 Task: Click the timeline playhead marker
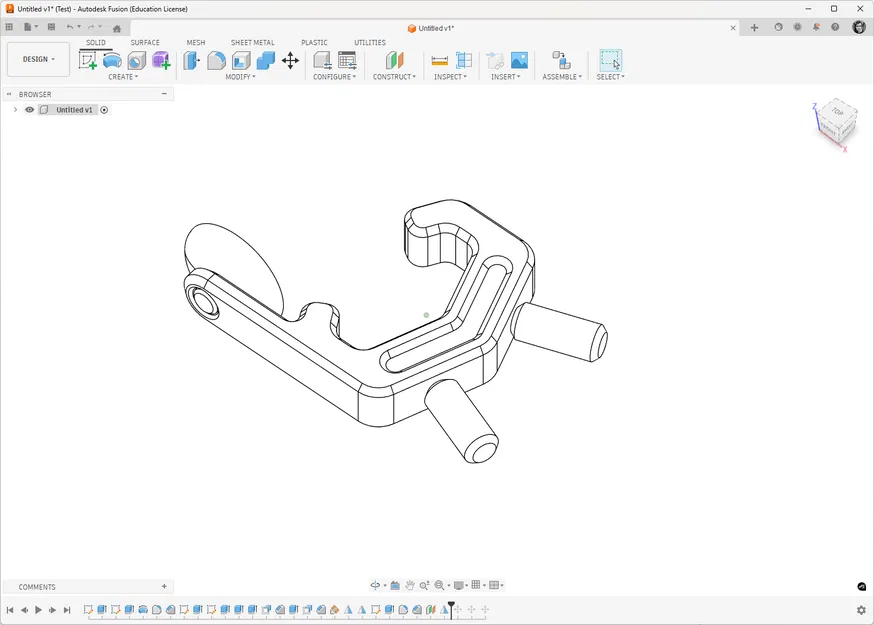click(x=451, y=608)
